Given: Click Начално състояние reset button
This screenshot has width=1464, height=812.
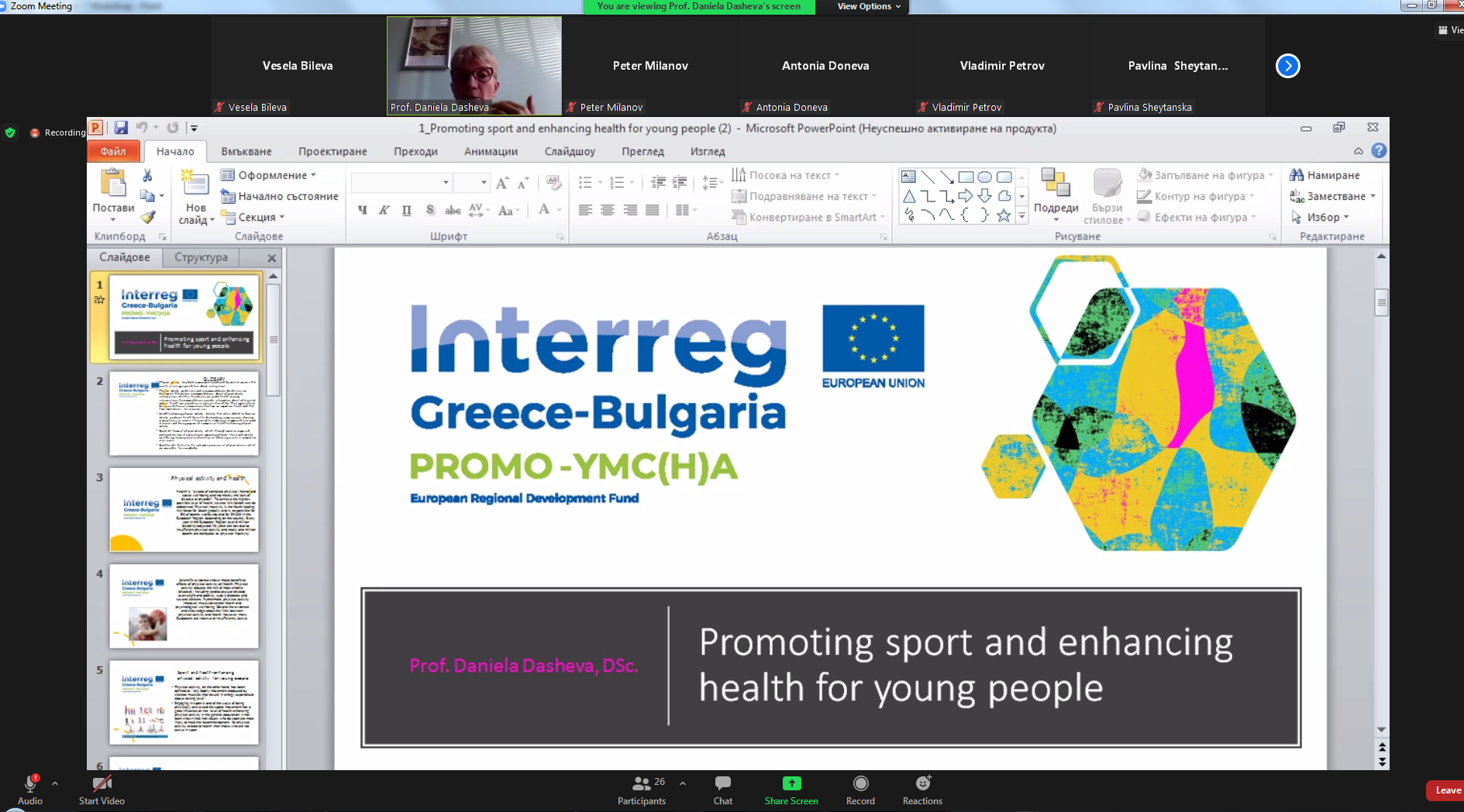Looking at the screenshot, I should point(280,196).
